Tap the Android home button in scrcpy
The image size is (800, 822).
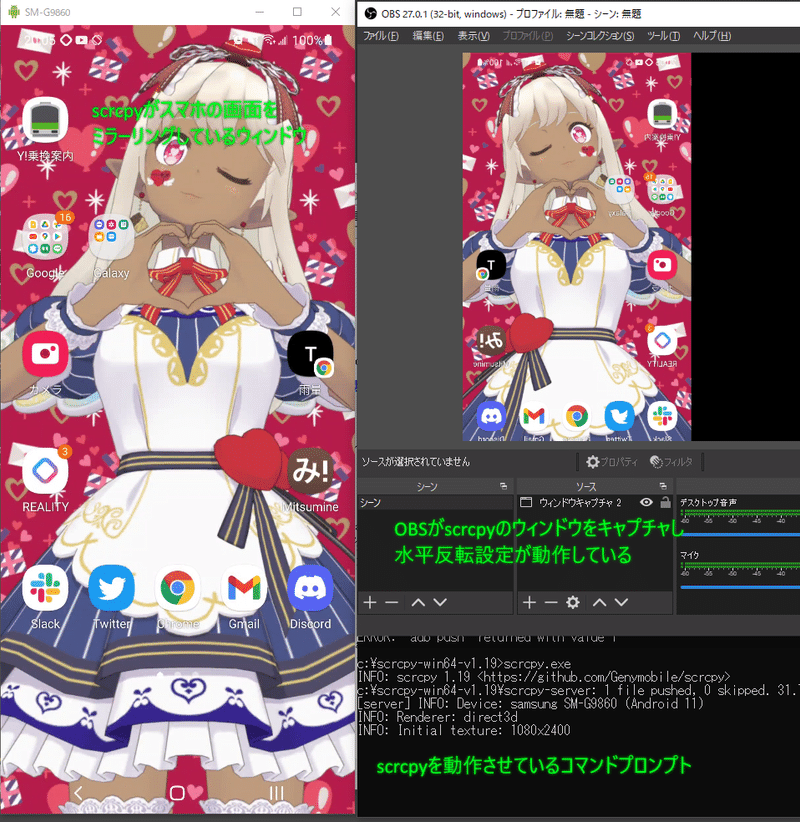point(177,793)
